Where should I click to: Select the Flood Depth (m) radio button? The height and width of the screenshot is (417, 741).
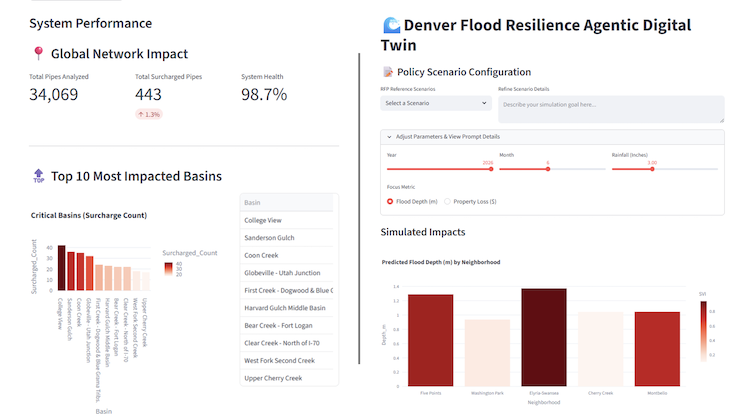(390, 201)
